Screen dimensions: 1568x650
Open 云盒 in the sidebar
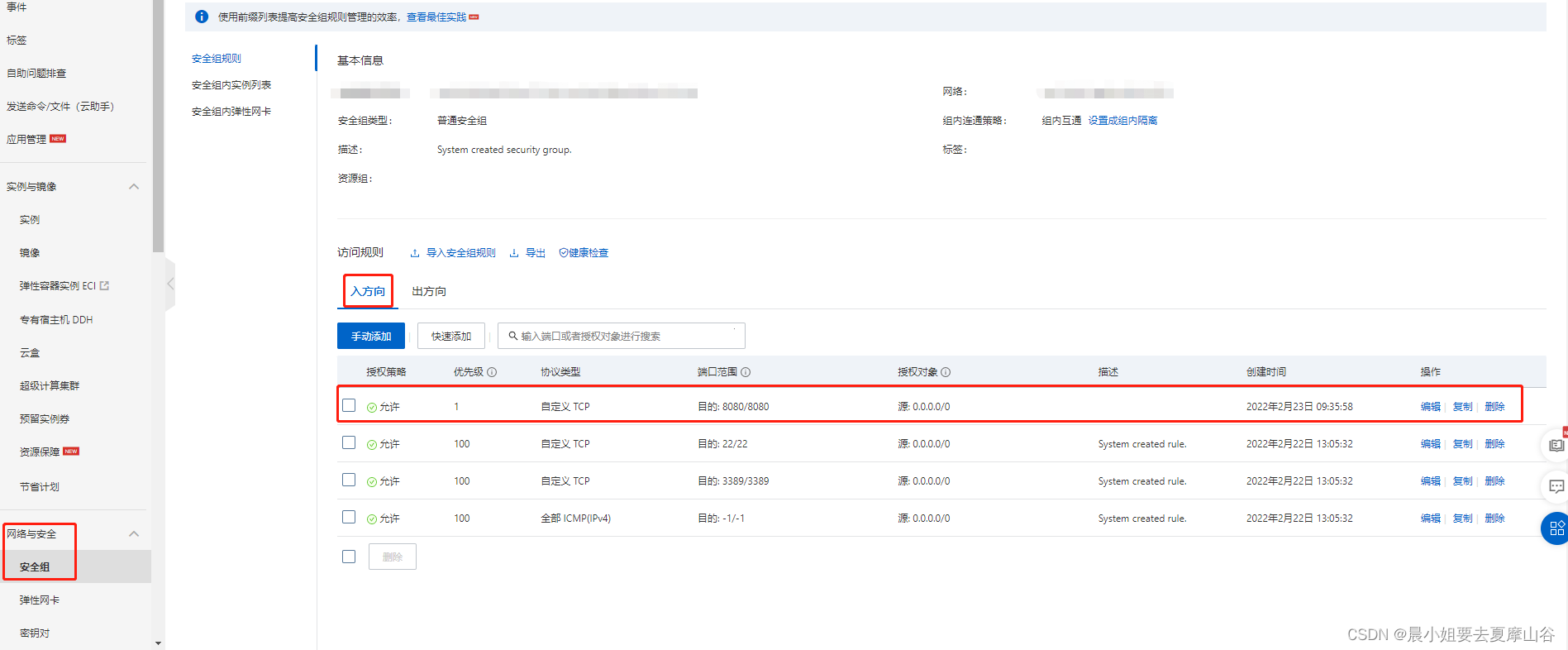tap(30, 353)
